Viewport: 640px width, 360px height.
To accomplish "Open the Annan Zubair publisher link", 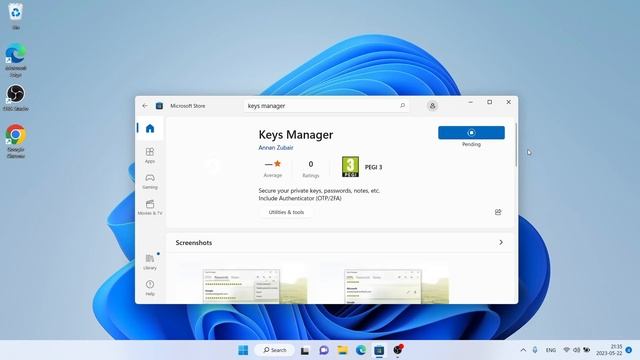I will (276, 148).
